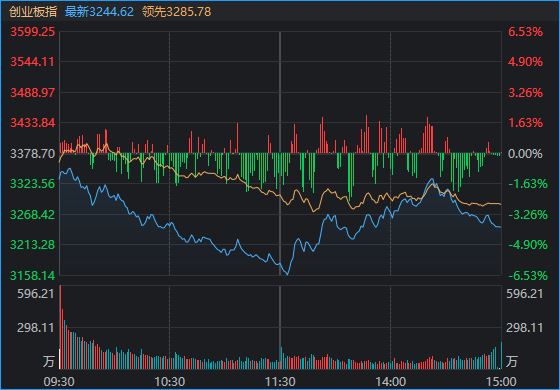The height and width of the screenshot is (390, 560).
Task: Click the 11:30 time axis label
Action: tap(280, 382)
